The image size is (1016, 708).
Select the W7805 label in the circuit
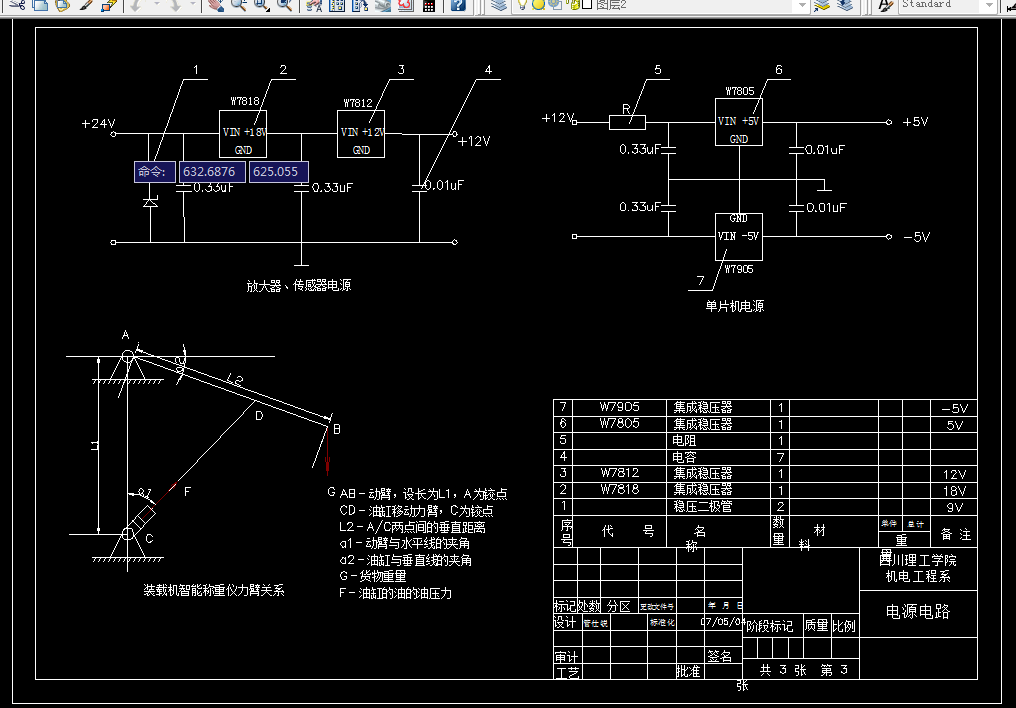click(x=739, y=91)
